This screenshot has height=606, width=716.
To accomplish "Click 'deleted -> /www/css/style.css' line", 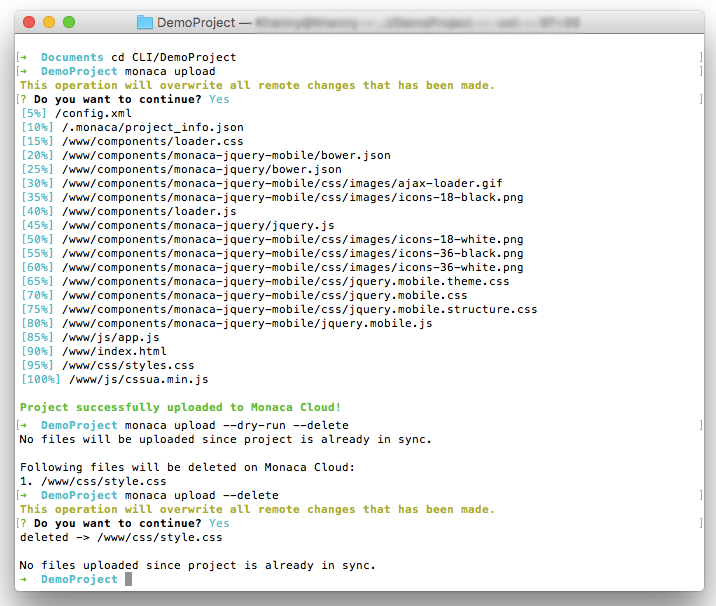I will coord(121,537).
